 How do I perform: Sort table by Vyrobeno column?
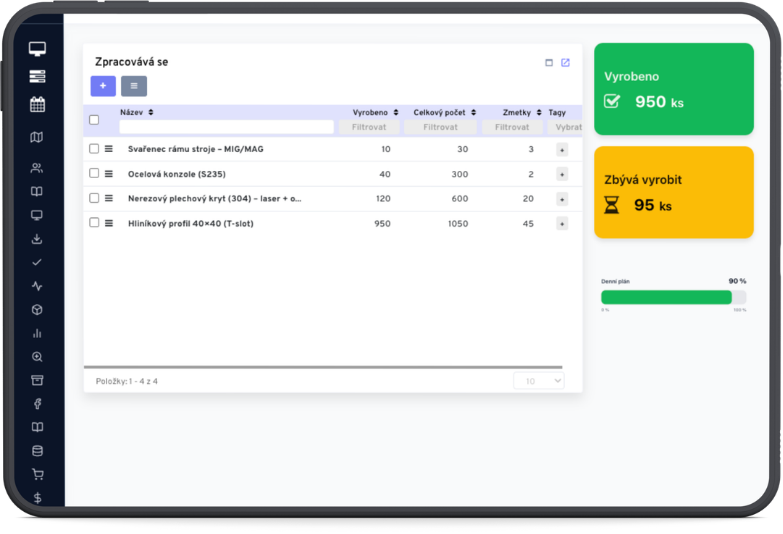coord(375,113)
